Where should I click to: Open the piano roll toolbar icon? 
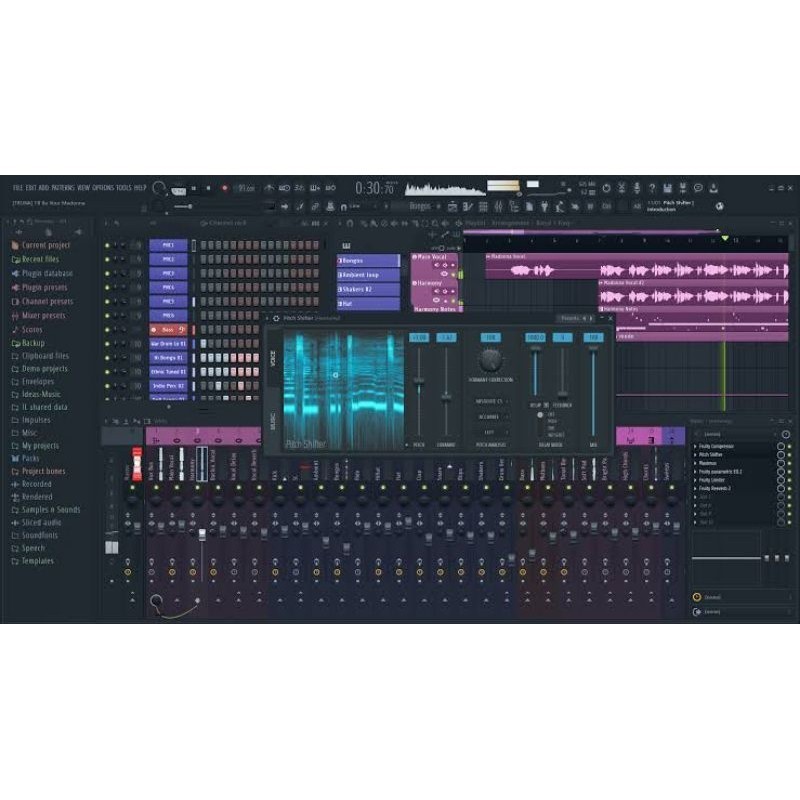coord(467,207)
